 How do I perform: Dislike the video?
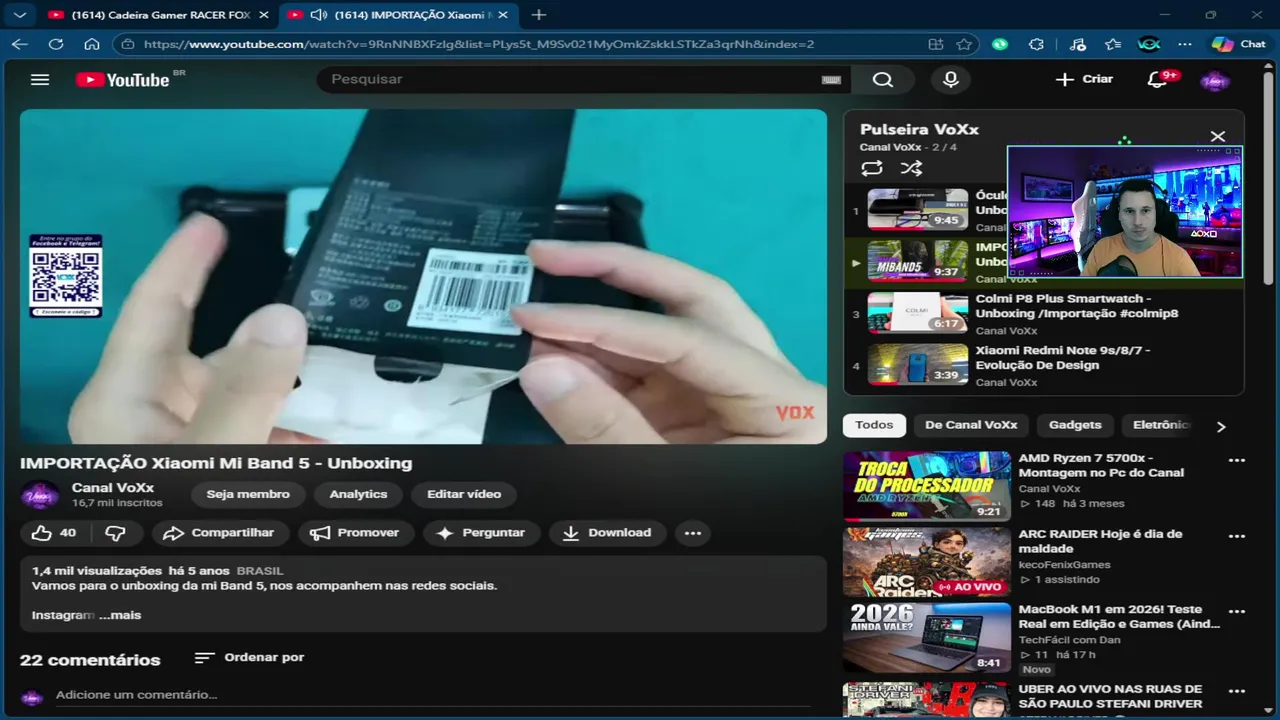116,533
